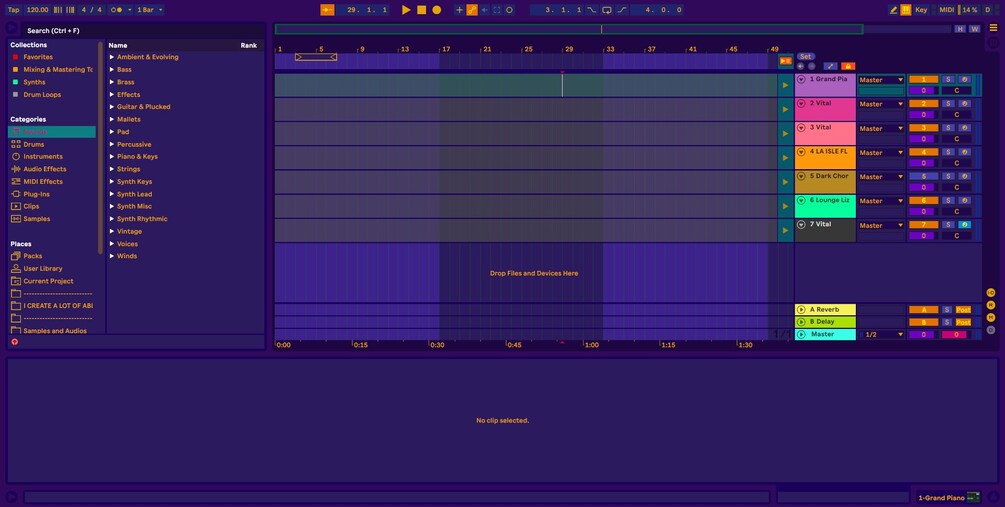Screen dimensions: 1005x507
Task: Expand the Guitar & Plucked folder
Action: (x=112, y=107)
